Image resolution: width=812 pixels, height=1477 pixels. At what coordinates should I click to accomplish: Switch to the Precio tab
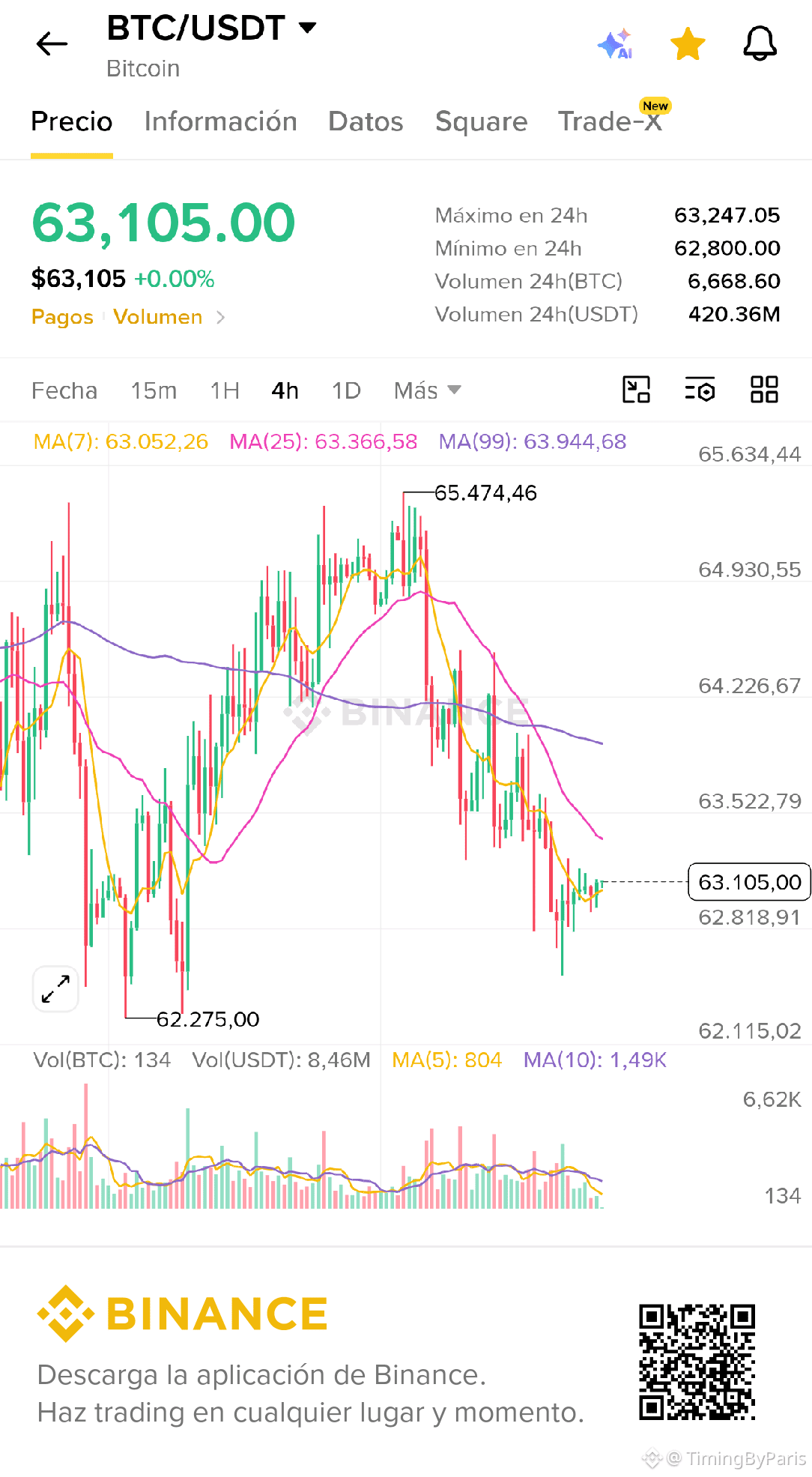coord(72,121)
